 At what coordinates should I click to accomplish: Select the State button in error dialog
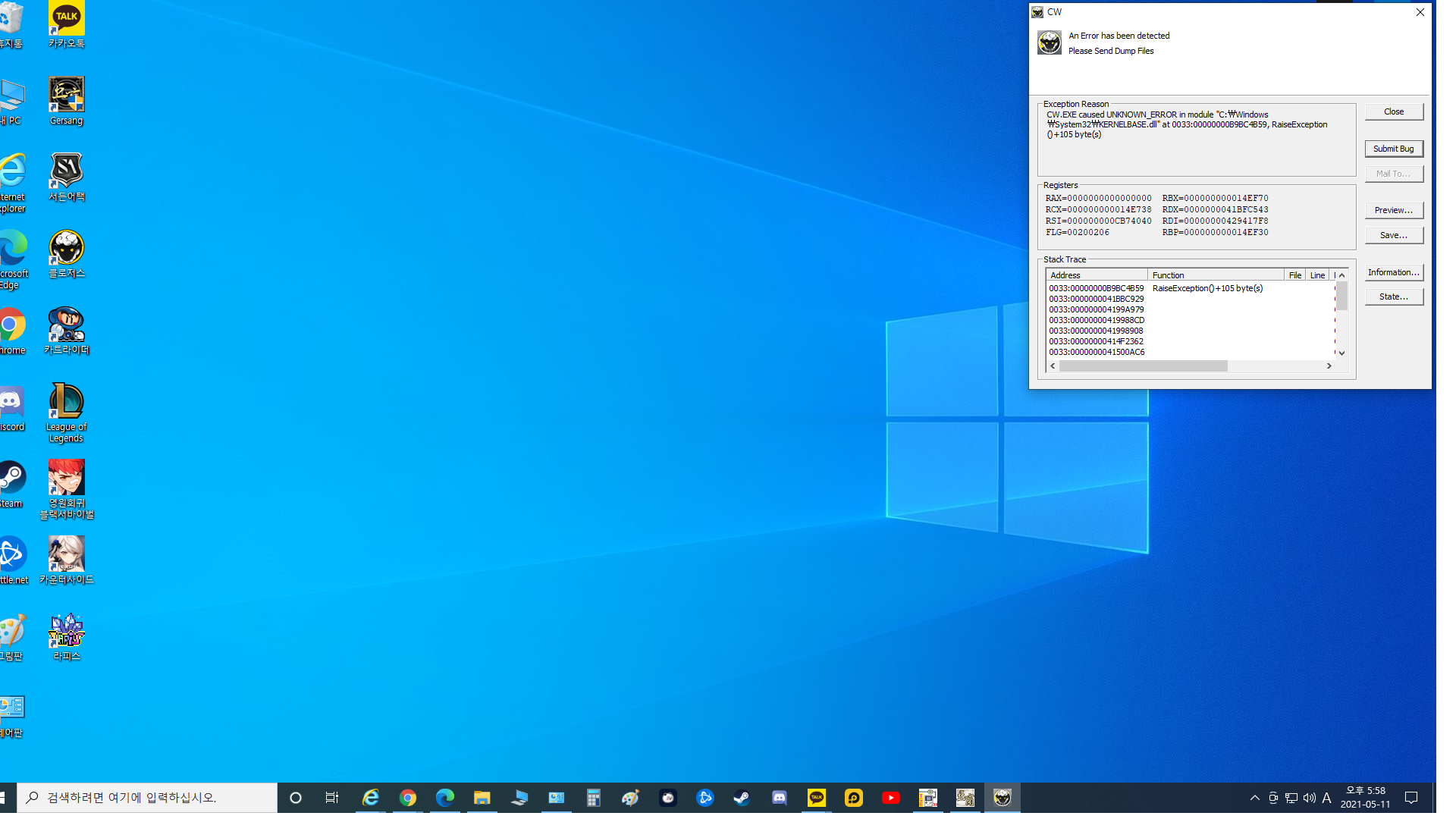tap(1393, 296)
